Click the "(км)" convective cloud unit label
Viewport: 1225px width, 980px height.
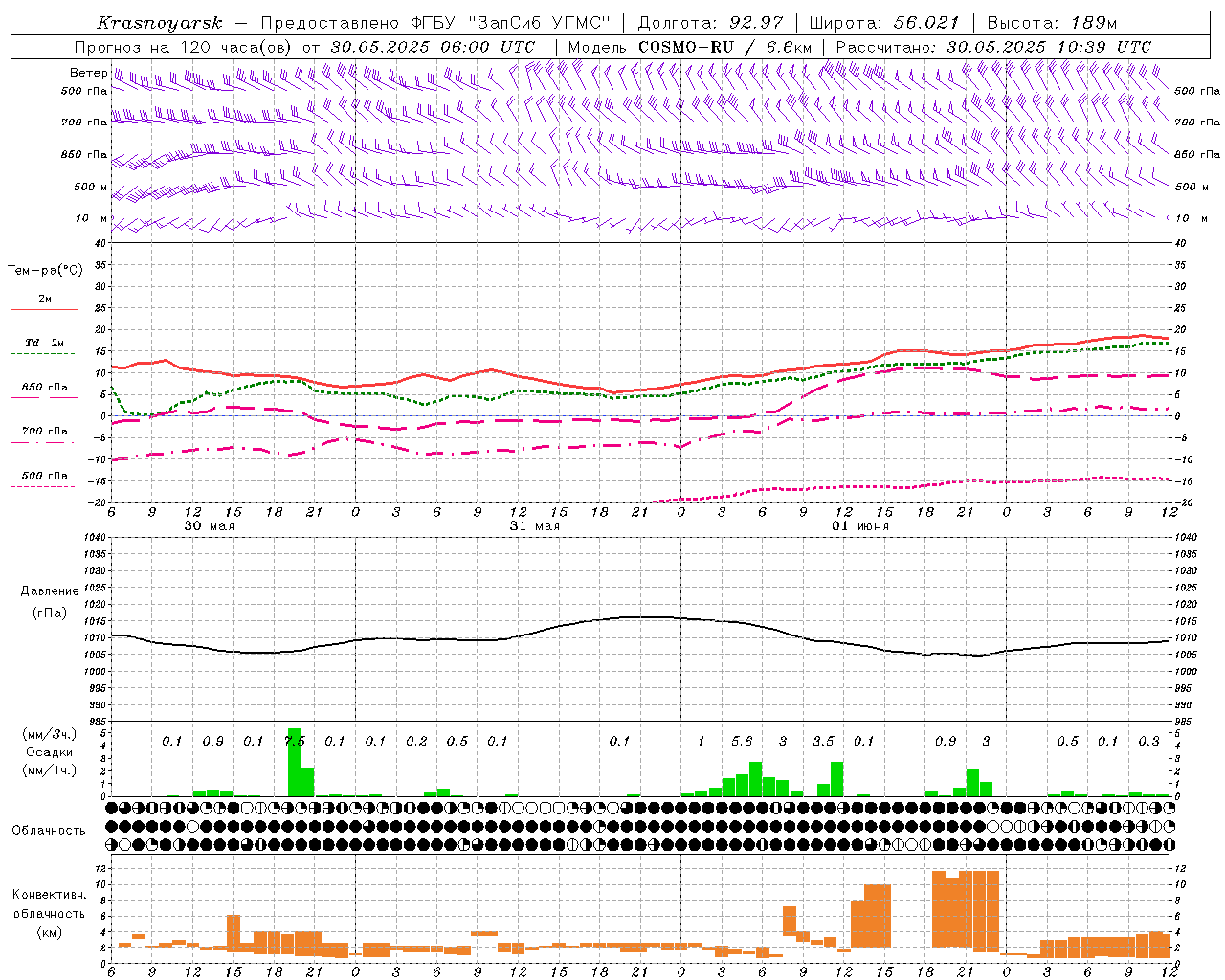point(49,932)
